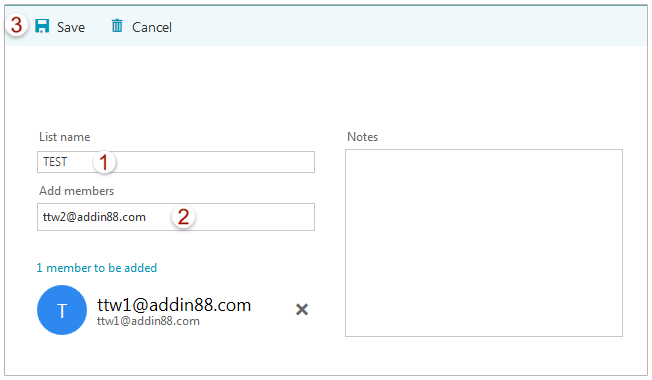Choose the Save text in toolbar
652x380 pixels.
point(71,27)
